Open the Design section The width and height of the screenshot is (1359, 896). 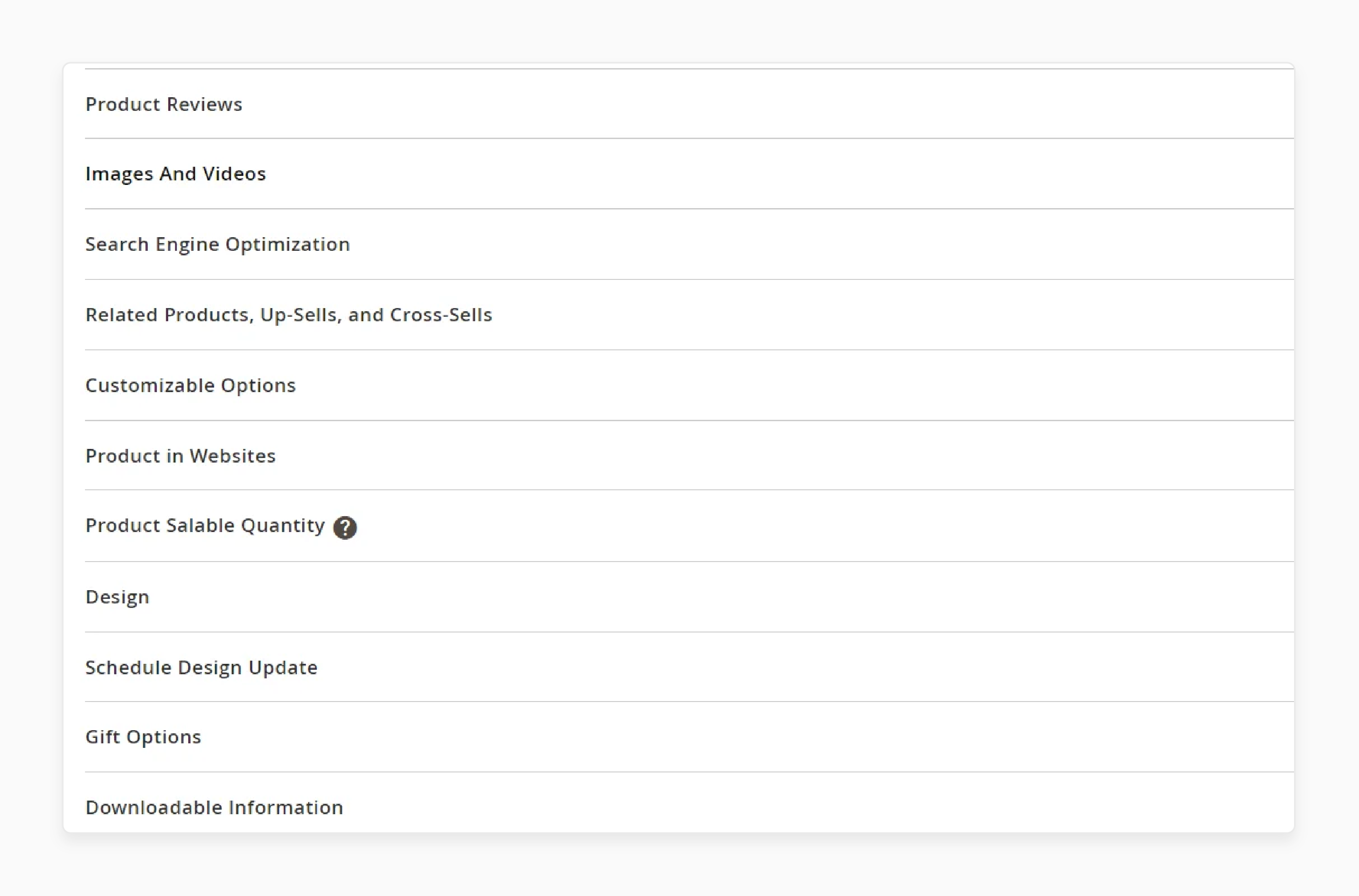point(117,596)
